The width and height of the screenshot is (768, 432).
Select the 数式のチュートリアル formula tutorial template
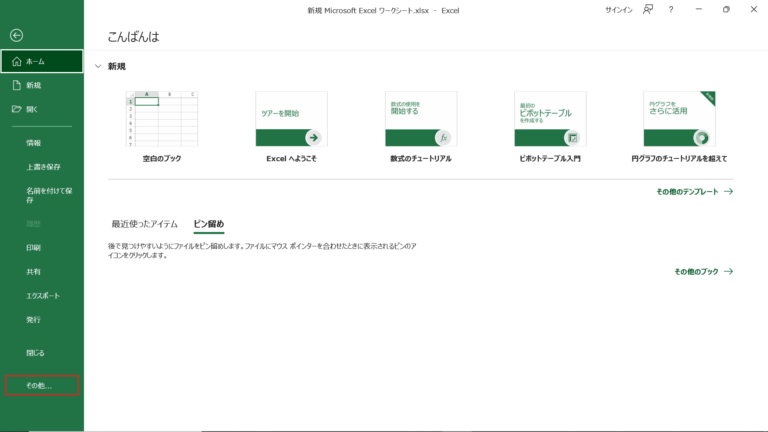[421, 120]
